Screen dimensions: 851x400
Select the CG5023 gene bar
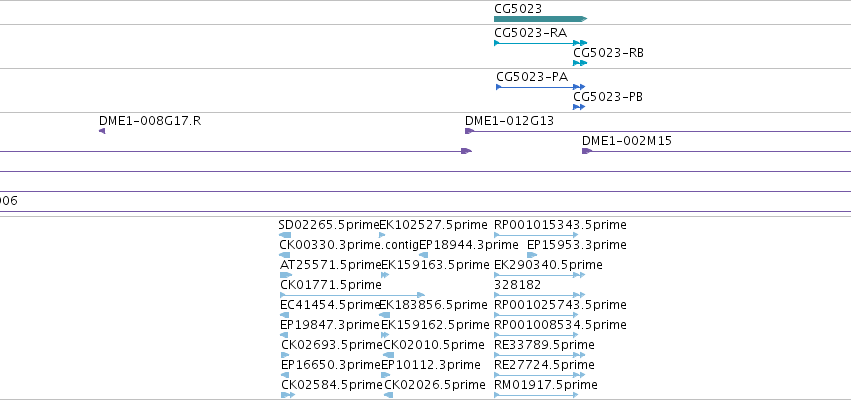(541, 19)
